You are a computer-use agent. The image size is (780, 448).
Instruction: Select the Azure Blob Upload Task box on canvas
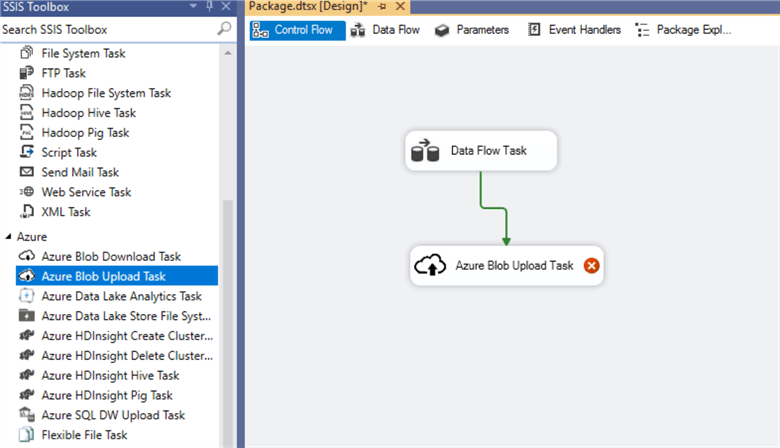pos(506,266)
